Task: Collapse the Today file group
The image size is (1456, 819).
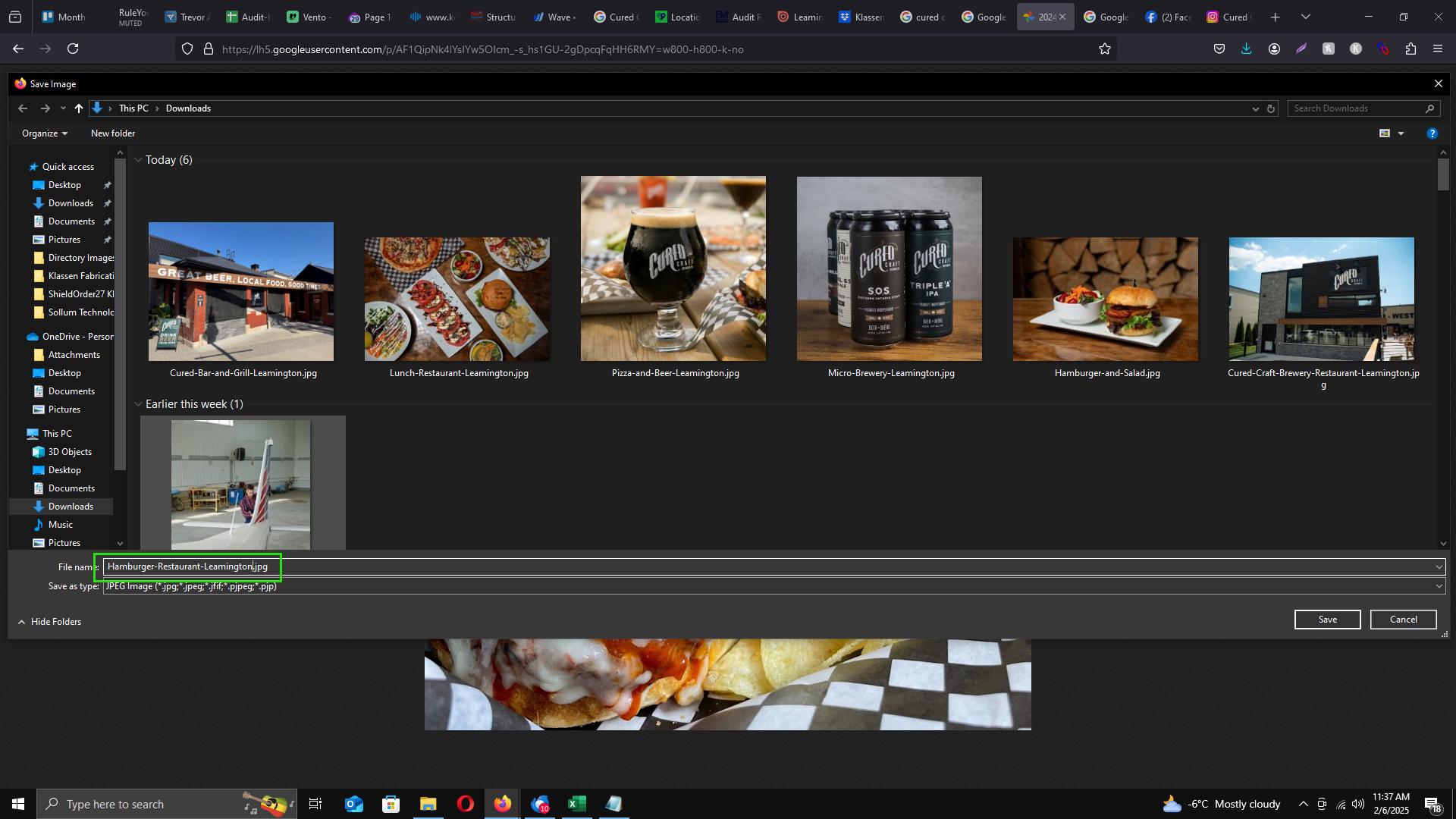Action: (138, 160)
